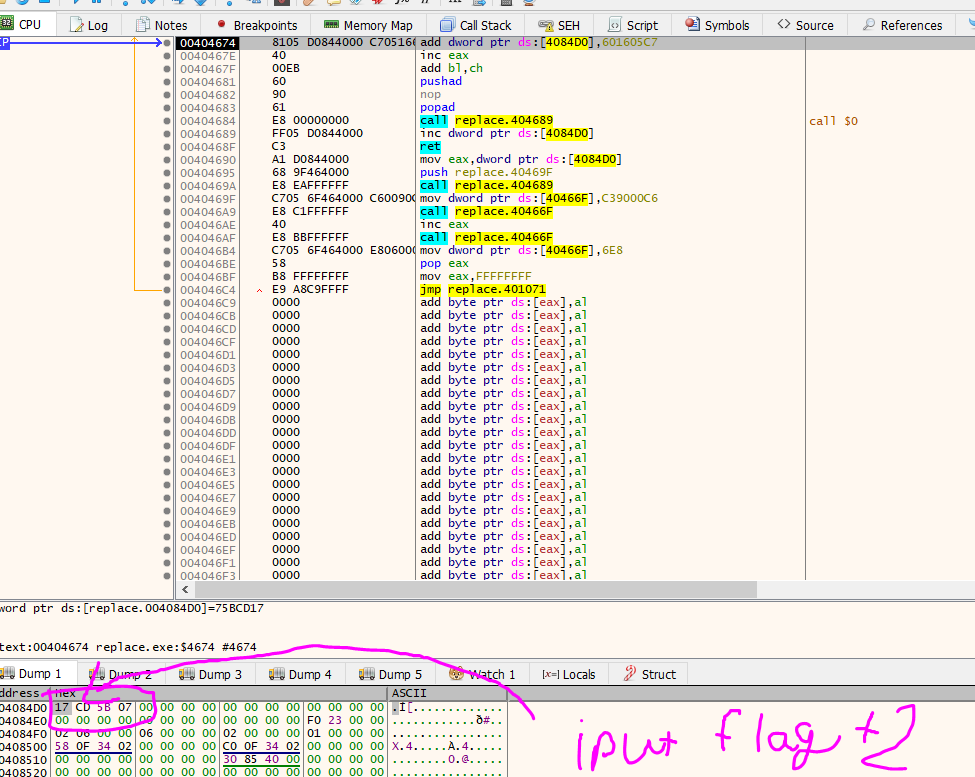Toggle breakpoint dot at address 00404681

tap(167, 82)
